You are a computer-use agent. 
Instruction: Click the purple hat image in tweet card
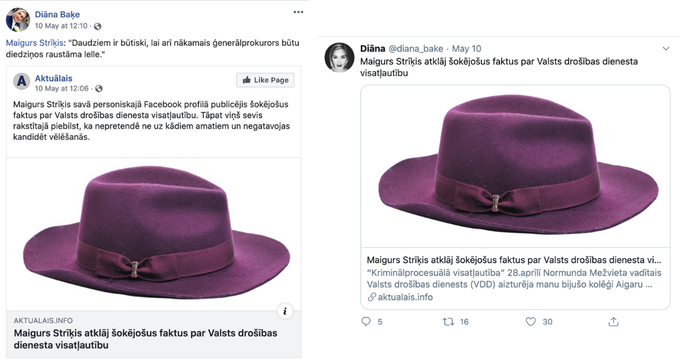point(515,166)
